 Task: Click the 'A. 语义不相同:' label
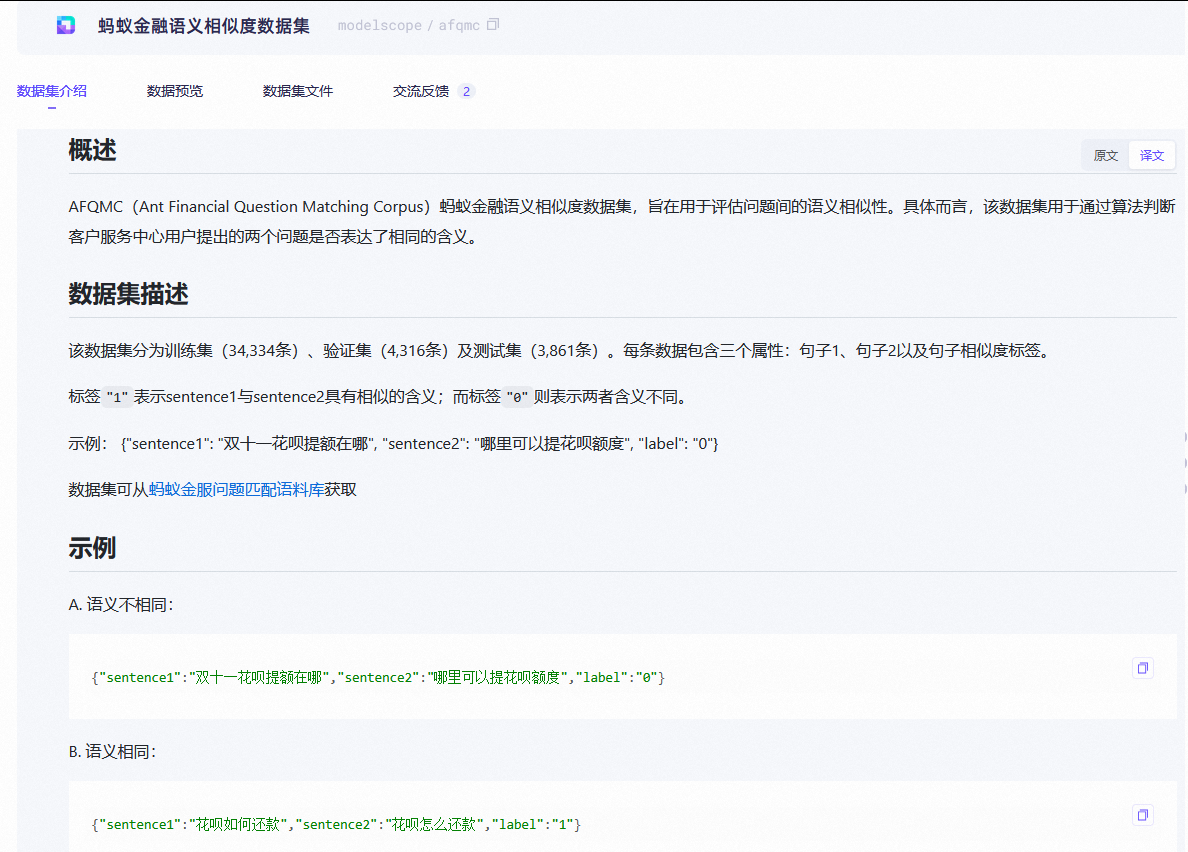[121, 604]
